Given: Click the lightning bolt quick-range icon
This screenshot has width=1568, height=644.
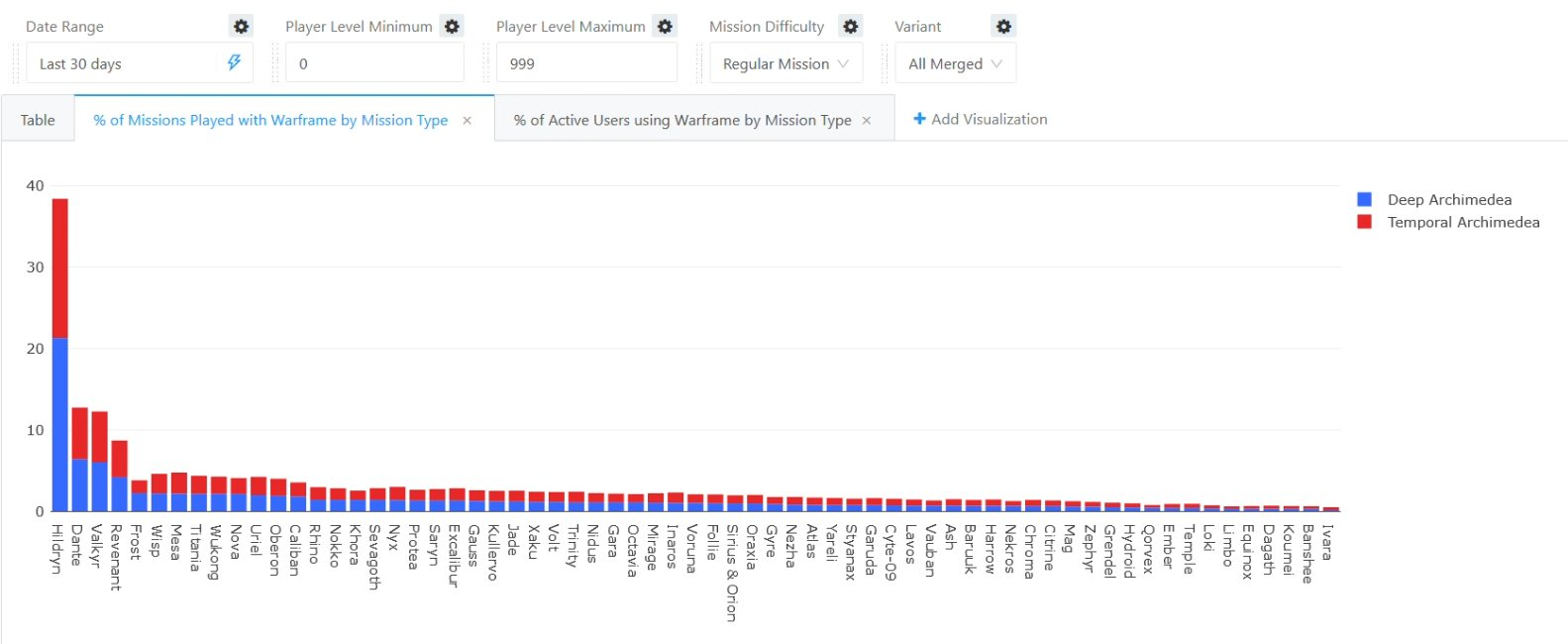Looking at the screenshot, I should 234,62.
